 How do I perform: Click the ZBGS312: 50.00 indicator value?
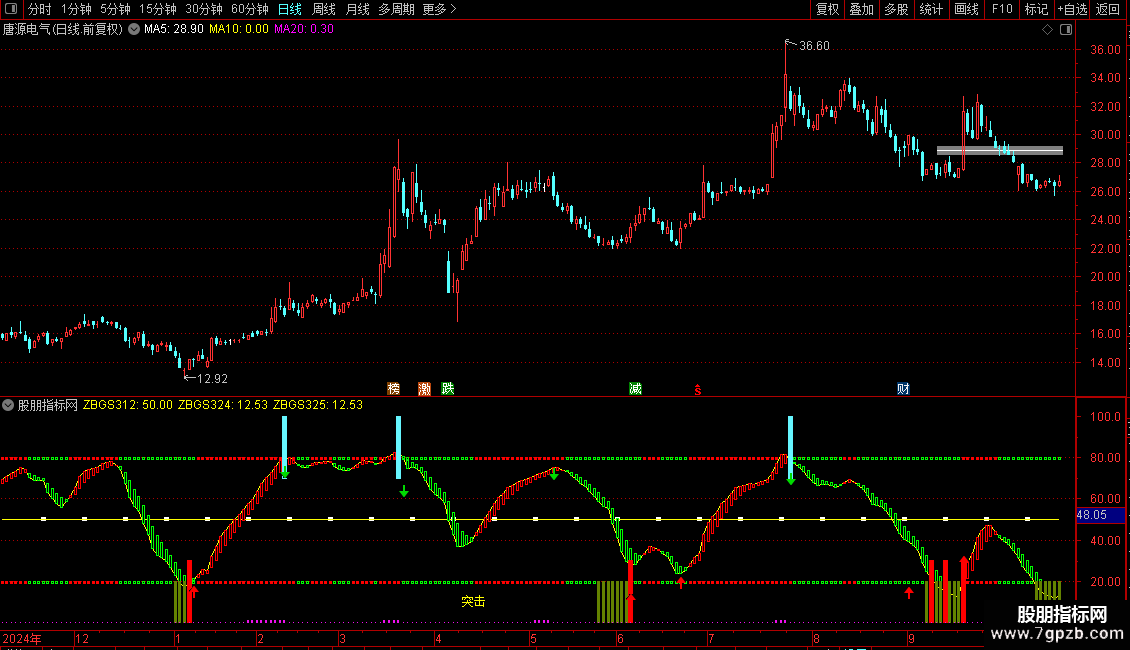tap(128, 405)
